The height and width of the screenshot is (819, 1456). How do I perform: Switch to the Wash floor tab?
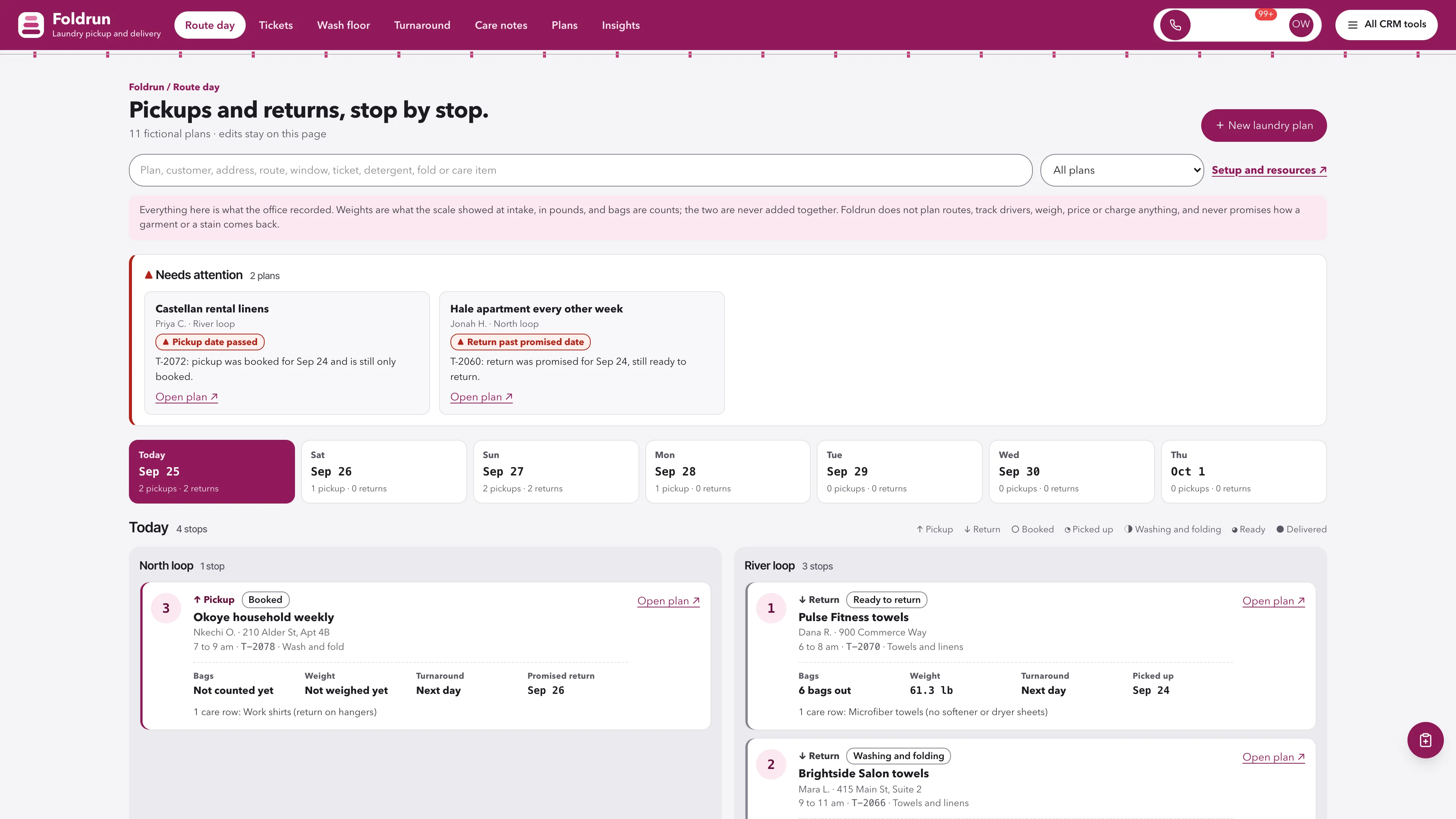(343, 25)
